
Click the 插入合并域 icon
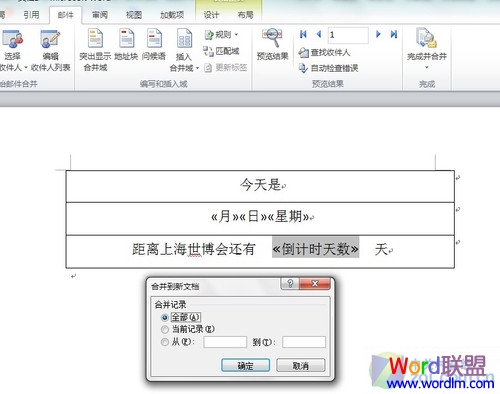[x=184, y=39]
